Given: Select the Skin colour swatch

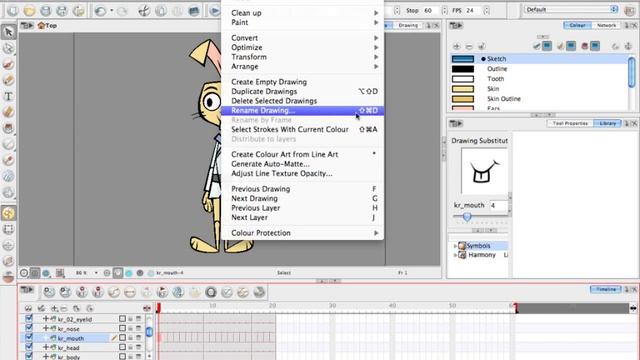Looking at the screenshot, I should 462,89.
